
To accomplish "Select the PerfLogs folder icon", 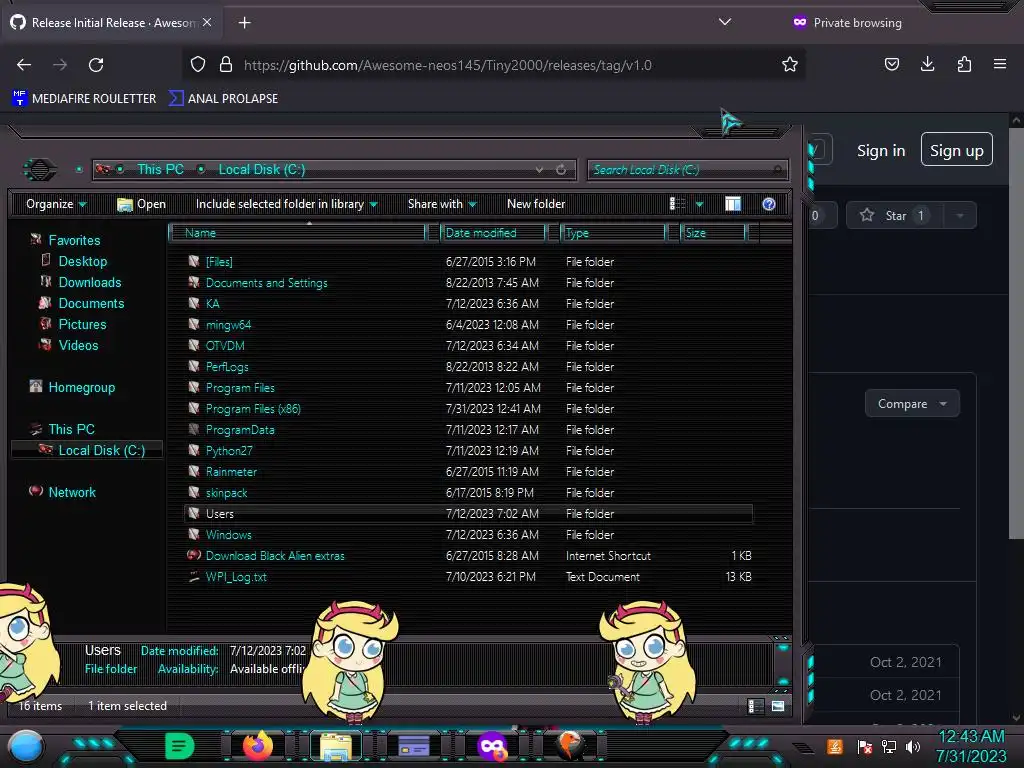I will pyautogui.click(x=194, y=366).
